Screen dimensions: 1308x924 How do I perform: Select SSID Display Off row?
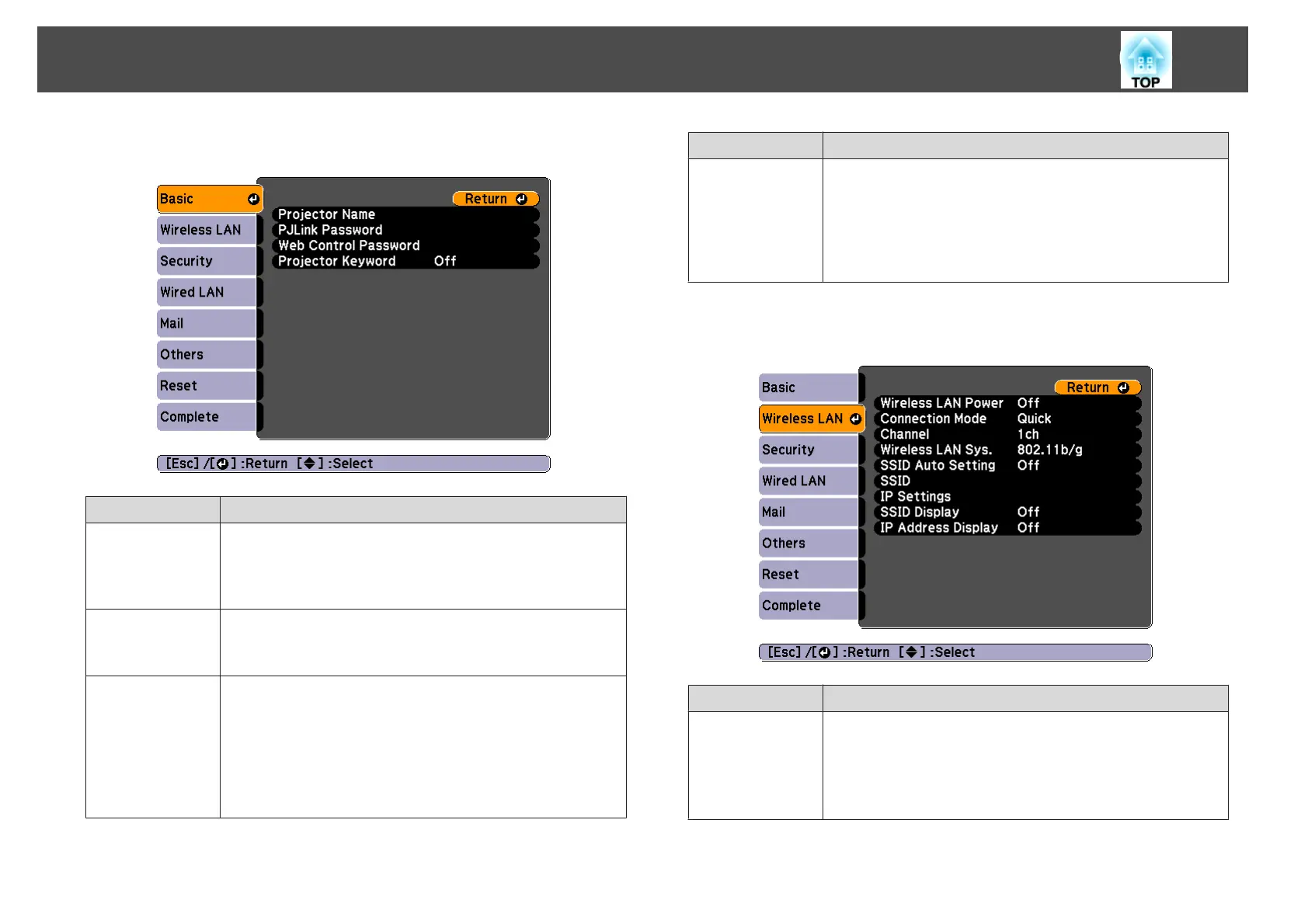1007,512
